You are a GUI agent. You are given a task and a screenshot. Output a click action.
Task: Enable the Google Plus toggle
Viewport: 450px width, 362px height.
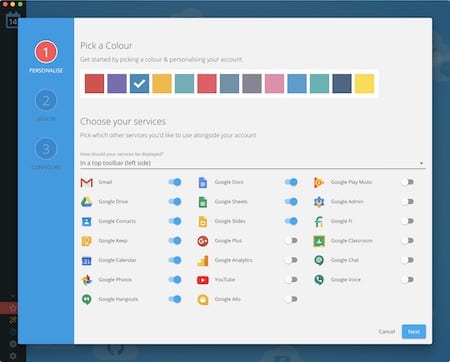coord(291,240)
